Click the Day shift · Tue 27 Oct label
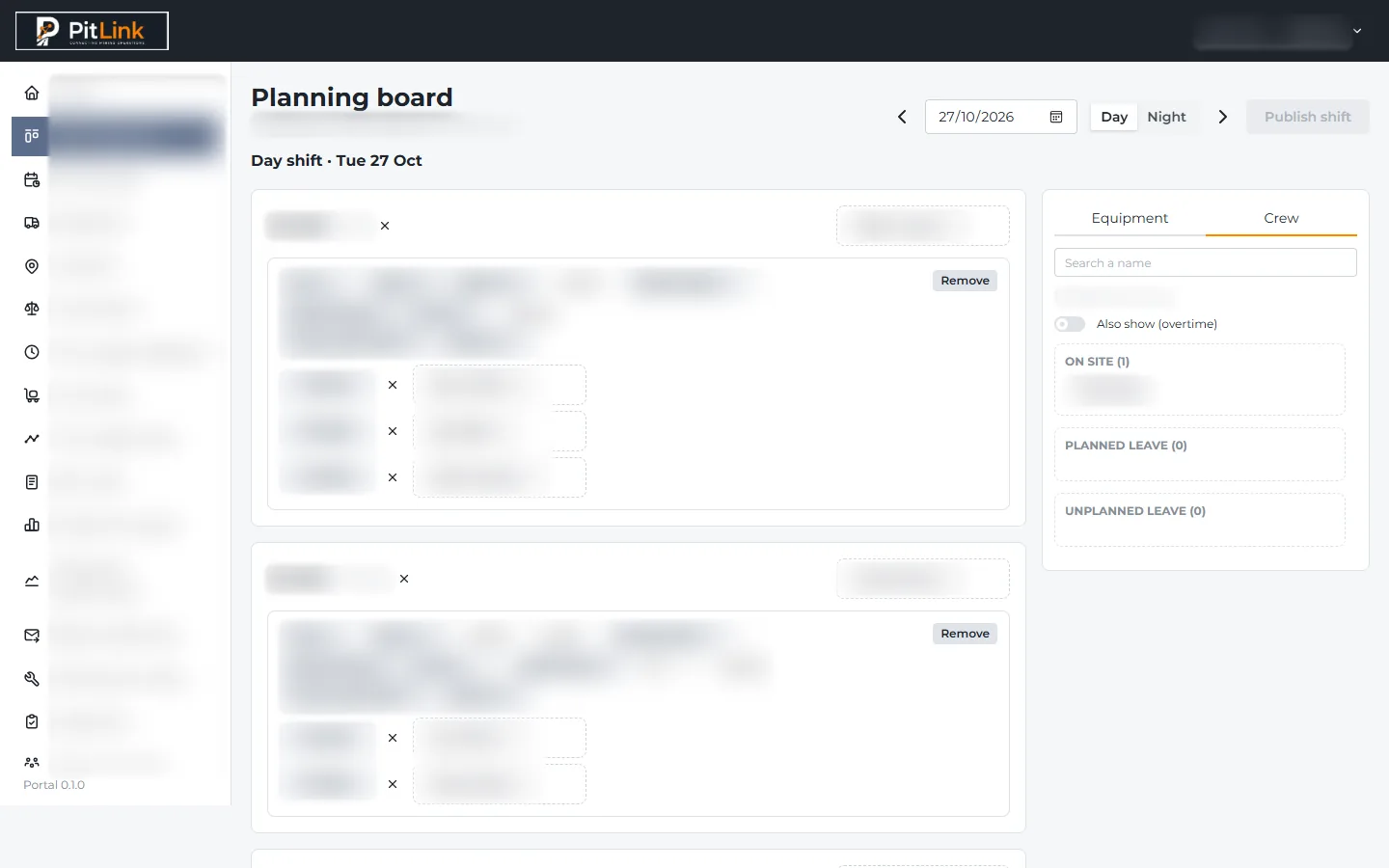This screenshot has height=868, width=1389. [x=337, y=160]
